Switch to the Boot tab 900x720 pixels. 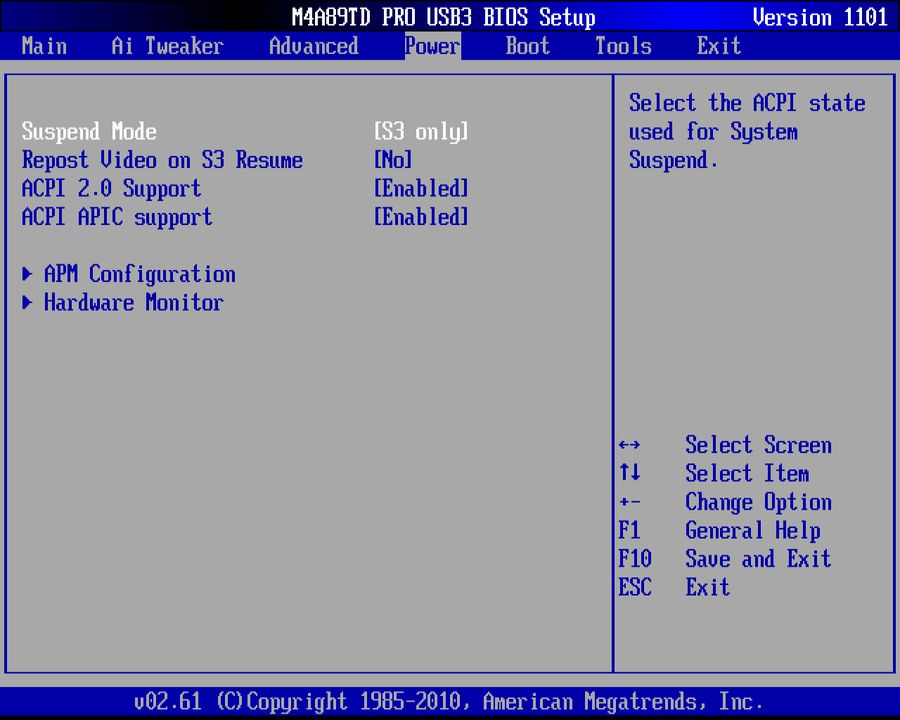coord(527,46)
